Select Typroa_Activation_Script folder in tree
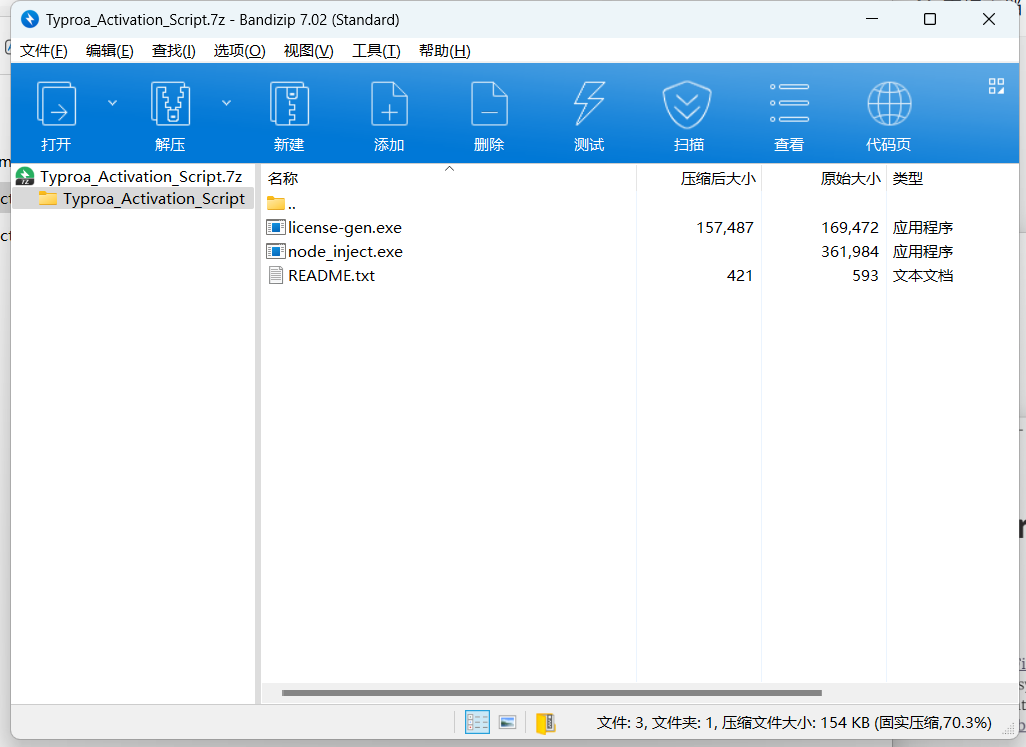The width and height of the screenshot is (1026, 747). tap(154, 199)
